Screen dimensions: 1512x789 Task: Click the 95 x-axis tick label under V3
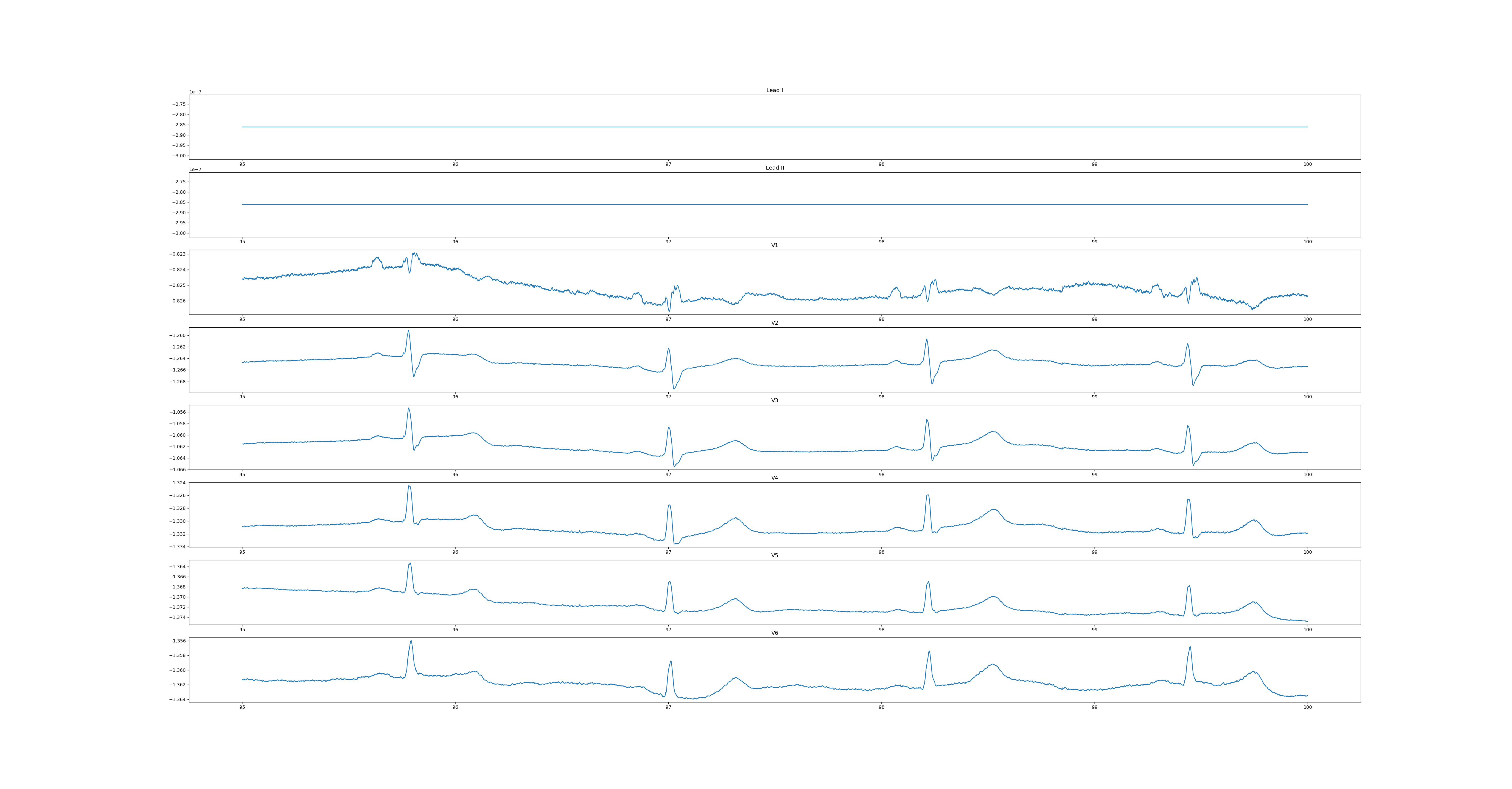point(242,474)
